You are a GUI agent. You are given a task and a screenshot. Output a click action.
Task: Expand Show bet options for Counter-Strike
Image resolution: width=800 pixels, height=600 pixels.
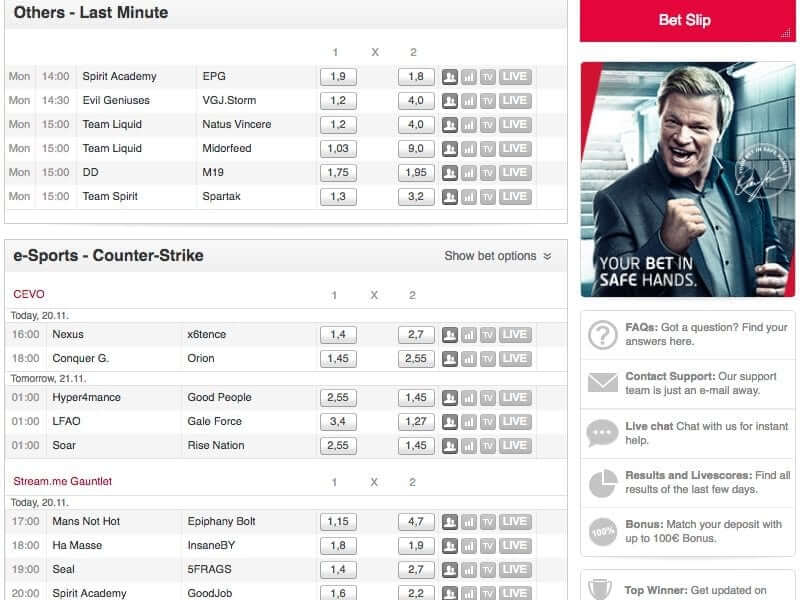[497, 256]
